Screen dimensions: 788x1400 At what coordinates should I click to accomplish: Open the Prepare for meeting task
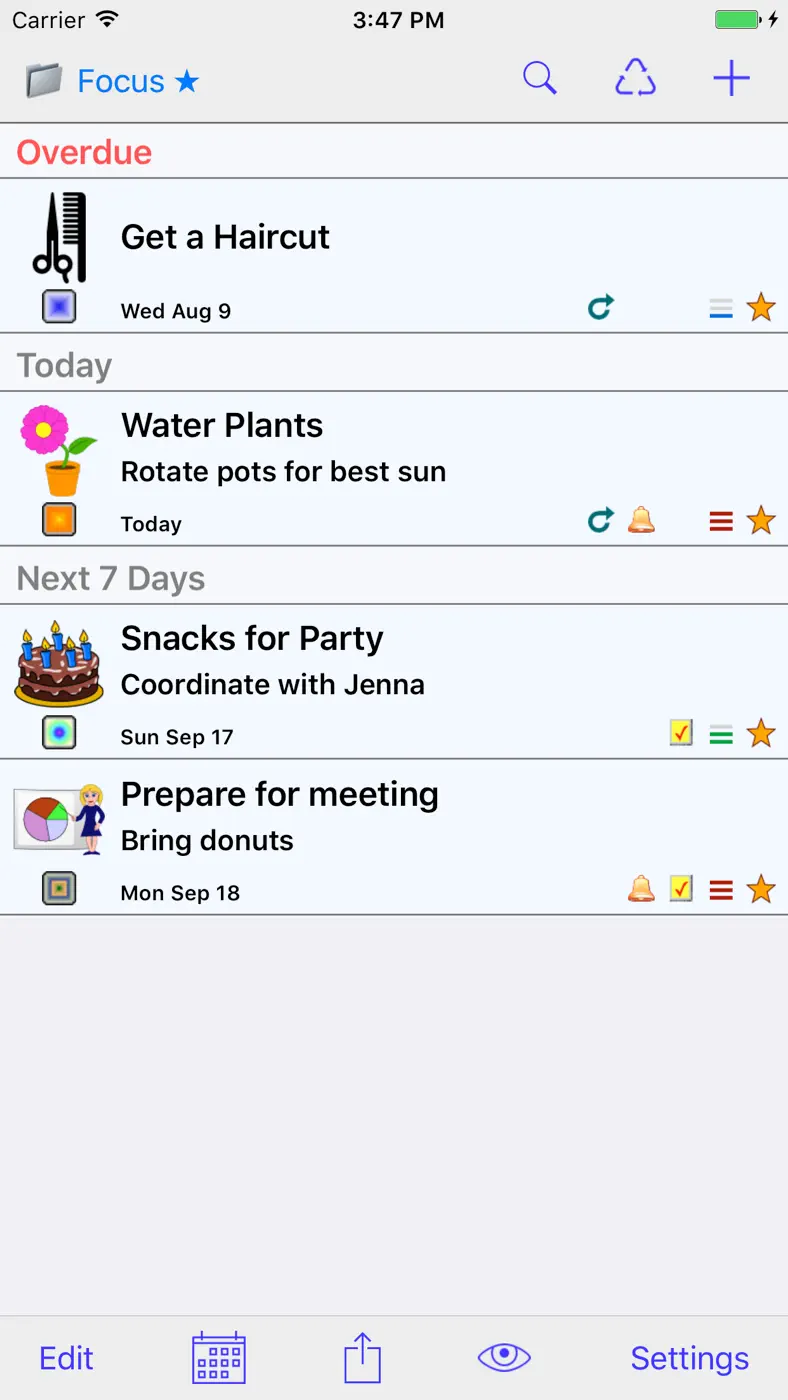[394, 837]
